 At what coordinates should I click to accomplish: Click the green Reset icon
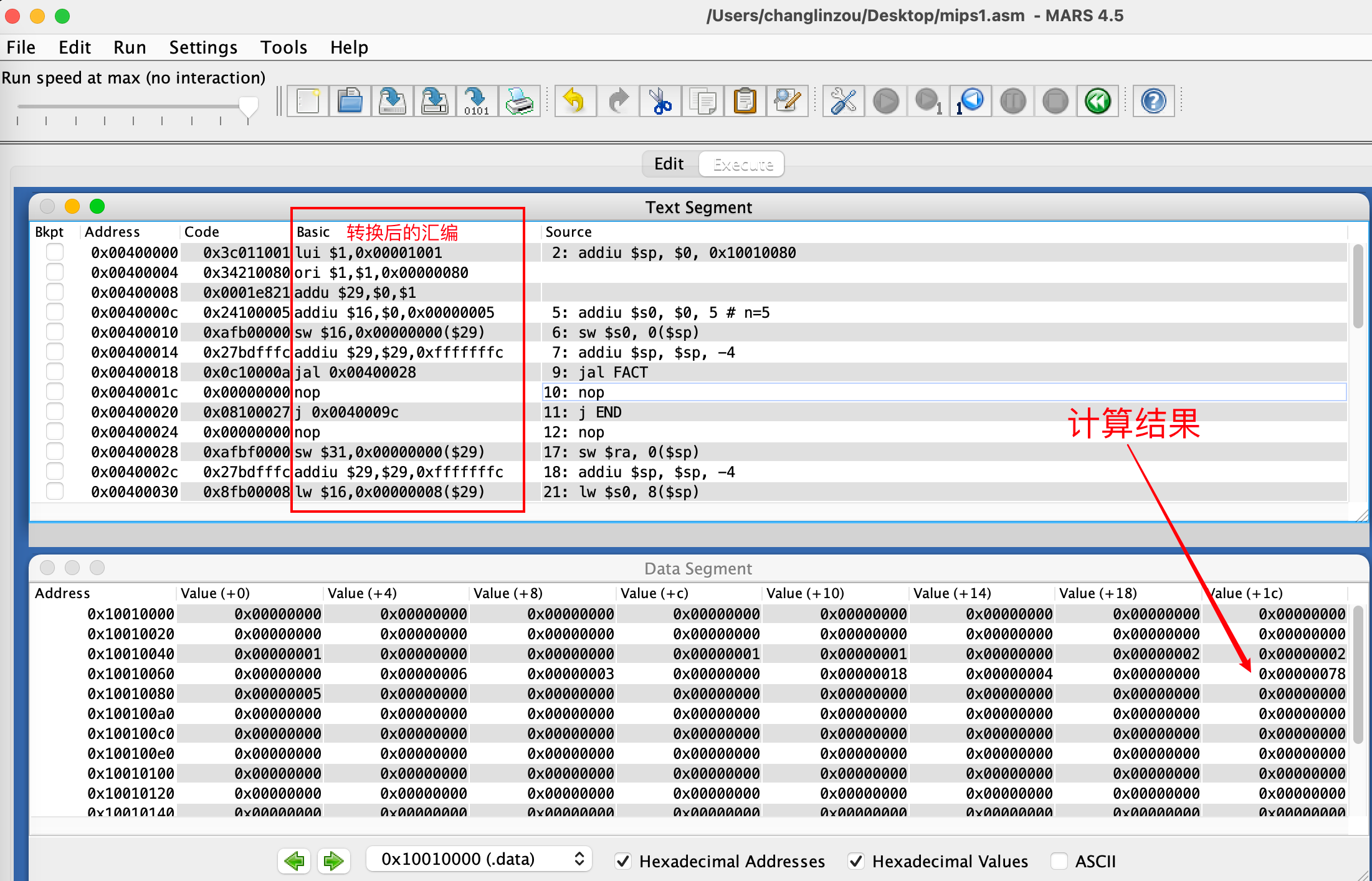coord(1097,101)
